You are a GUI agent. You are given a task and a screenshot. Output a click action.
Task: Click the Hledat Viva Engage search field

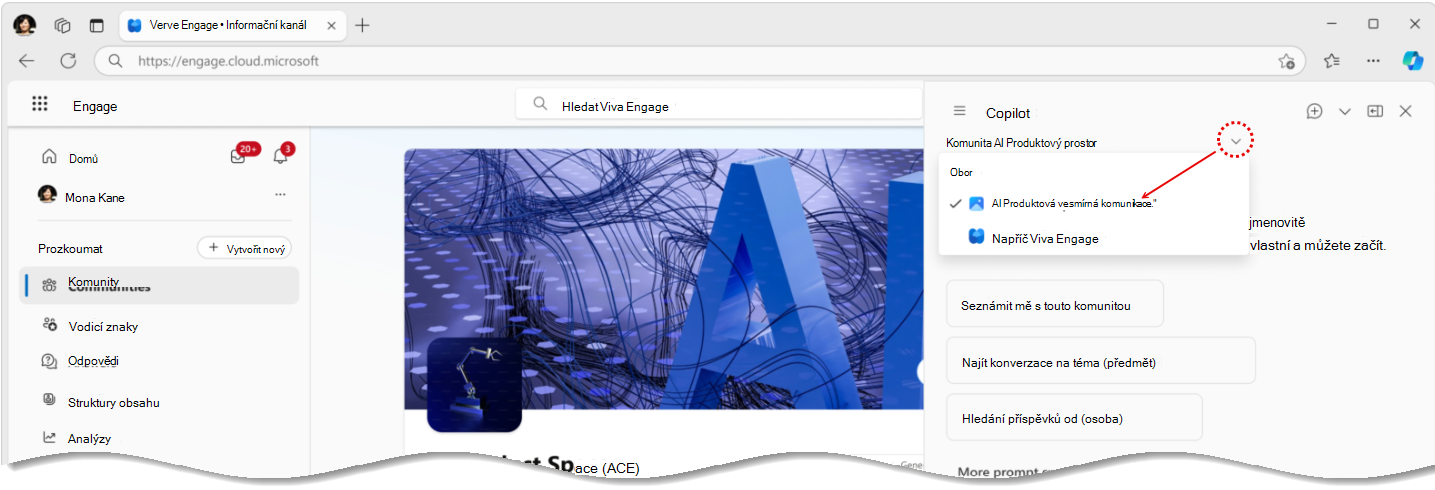tap(717, 105)
